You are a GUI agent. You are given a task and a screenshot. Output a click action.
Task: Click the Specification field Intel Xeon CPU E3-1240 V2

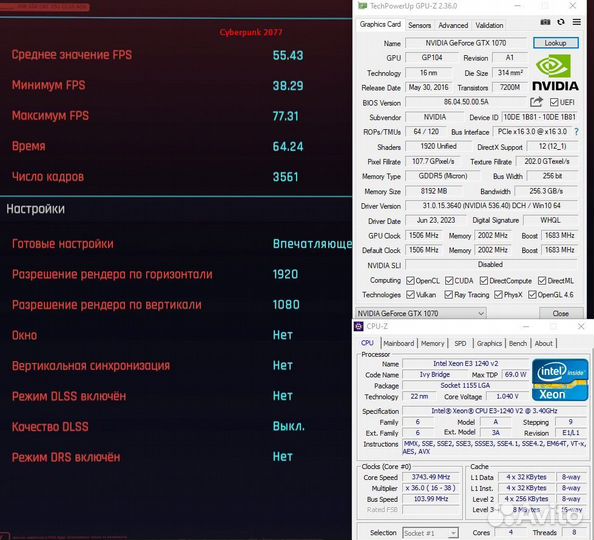click(x=494, y=411)
